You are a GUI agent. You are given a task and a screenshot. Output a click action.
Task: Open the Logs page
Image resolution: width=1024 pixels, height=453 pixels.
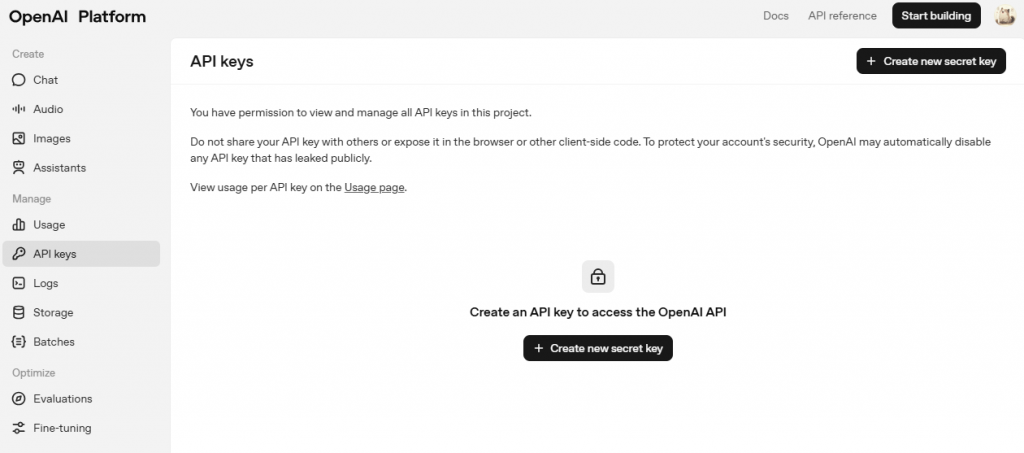click(81, 283)
